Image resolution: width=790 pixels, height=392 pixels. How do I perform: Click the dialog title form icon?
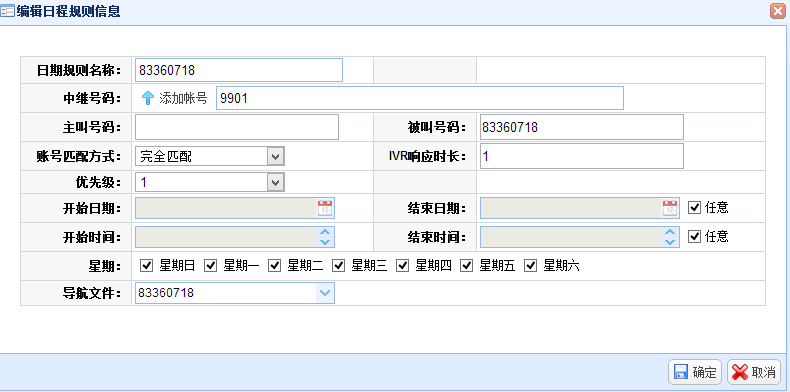click(7, 11)
